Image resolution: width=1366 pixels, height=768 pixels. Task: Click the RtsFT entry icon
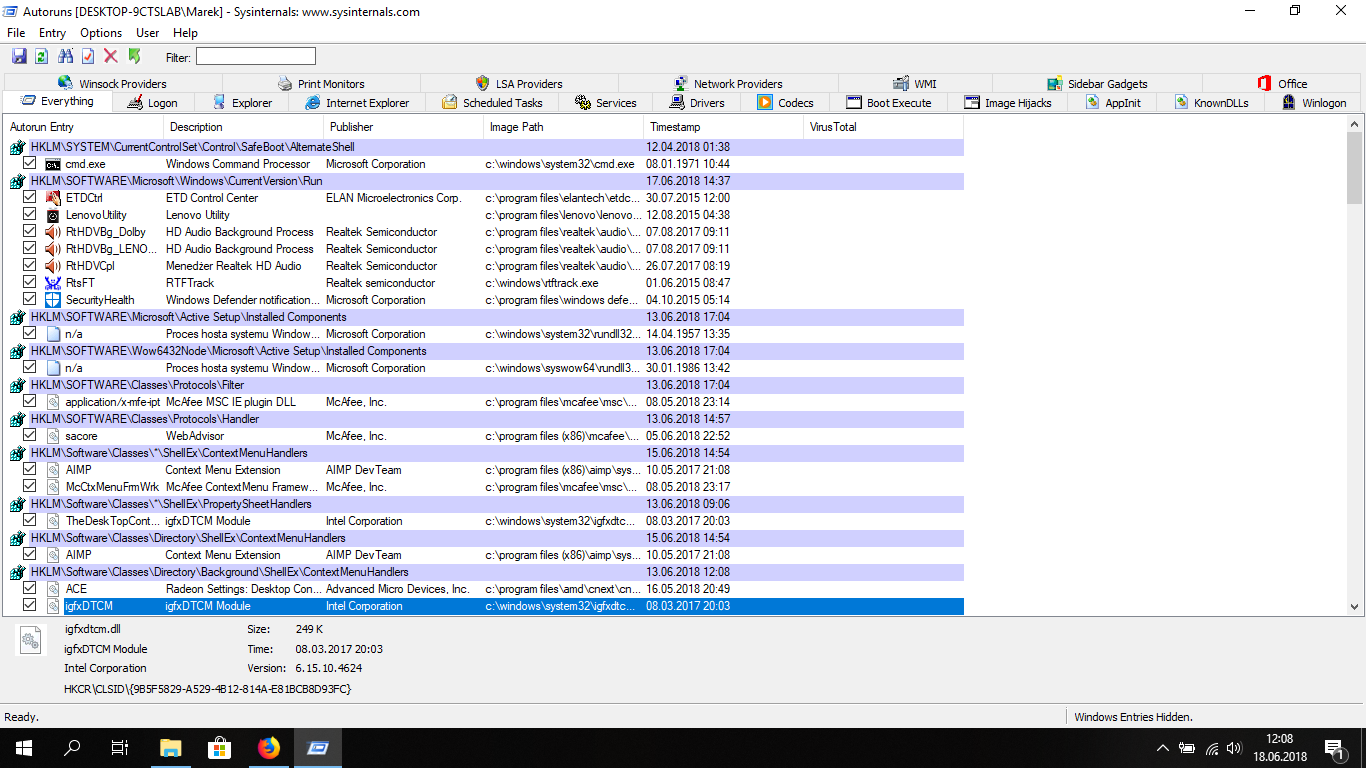click(x=53, y=283)
